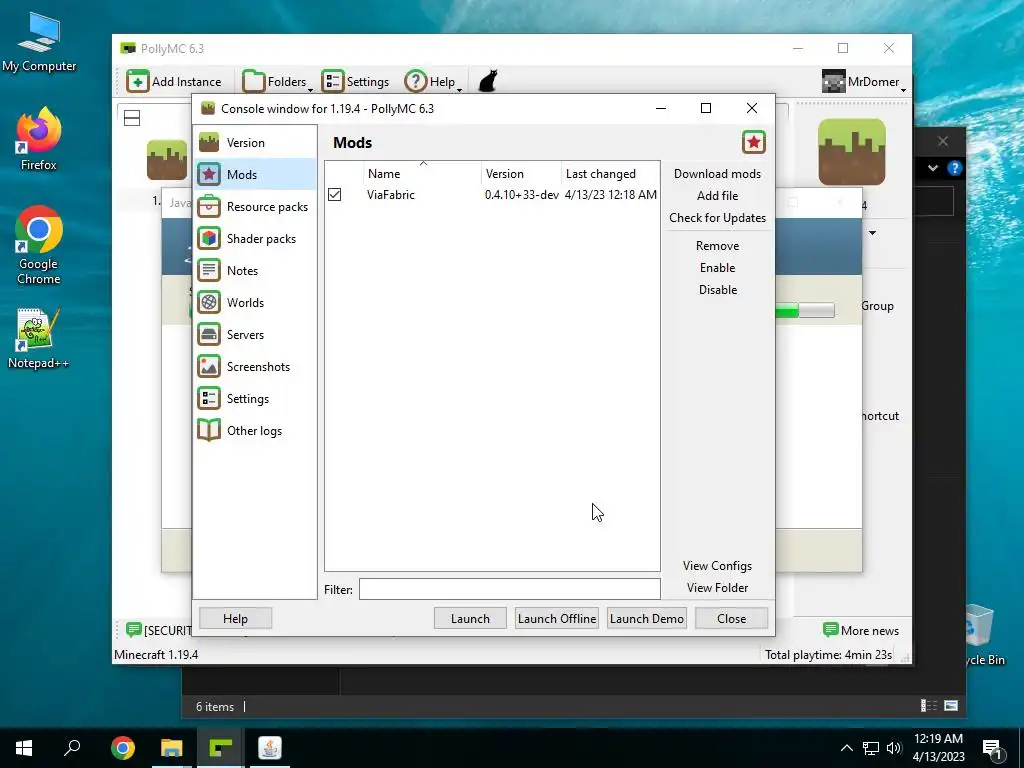Click taskbar search icon
The height and width of the screenshot is (768, 1024).
(72, 748)
